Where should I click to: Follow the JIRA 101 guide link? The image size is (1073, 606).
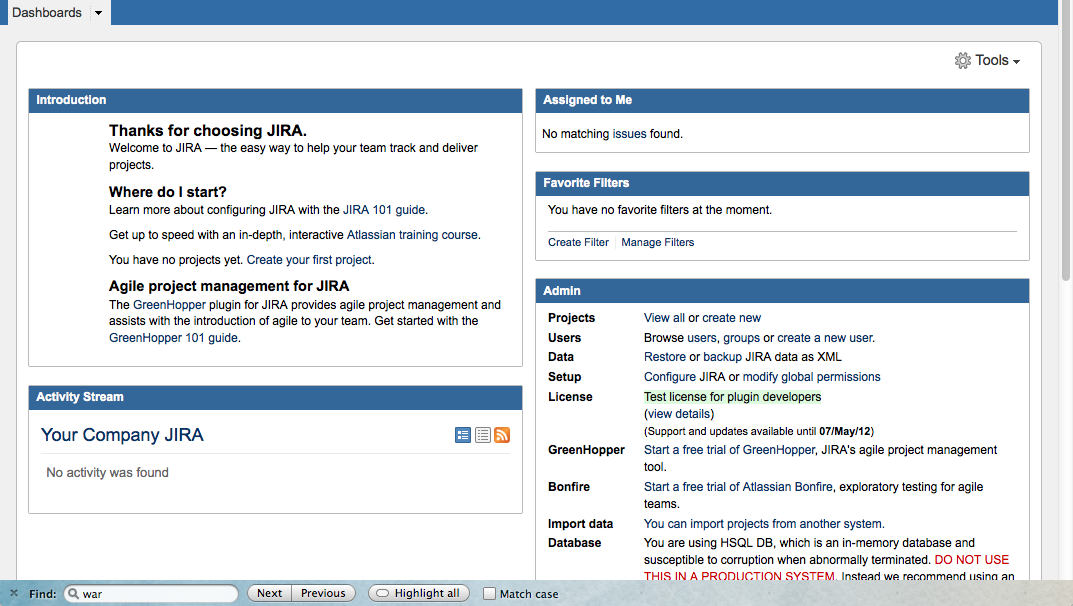(384, 210)
